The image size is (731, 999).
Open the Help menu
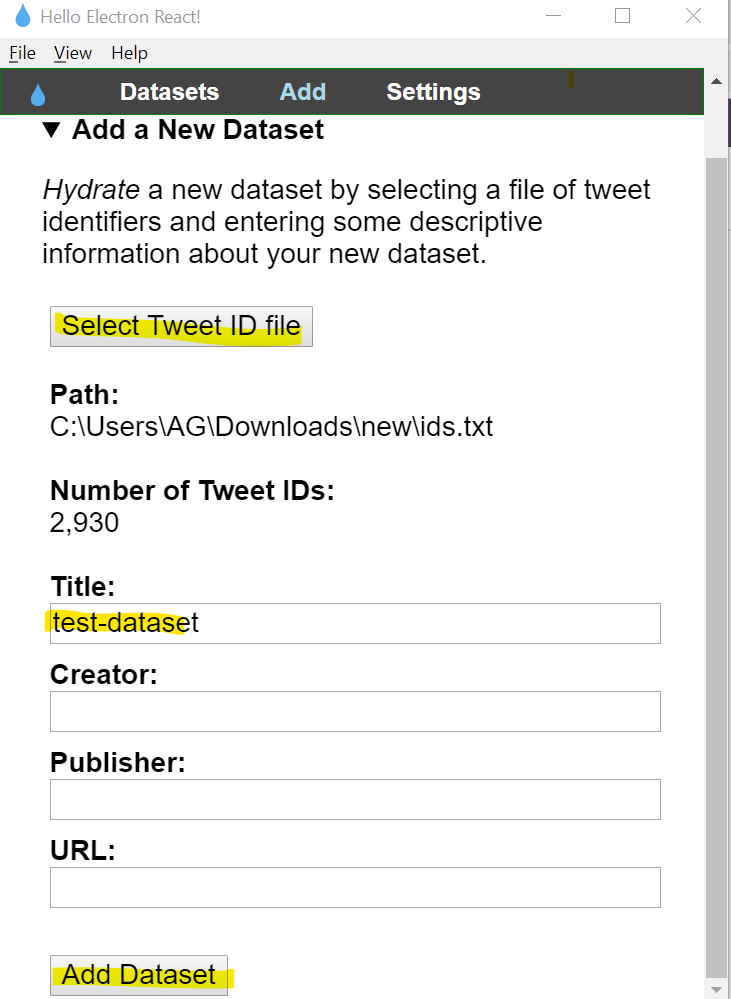tap(129, 53)
